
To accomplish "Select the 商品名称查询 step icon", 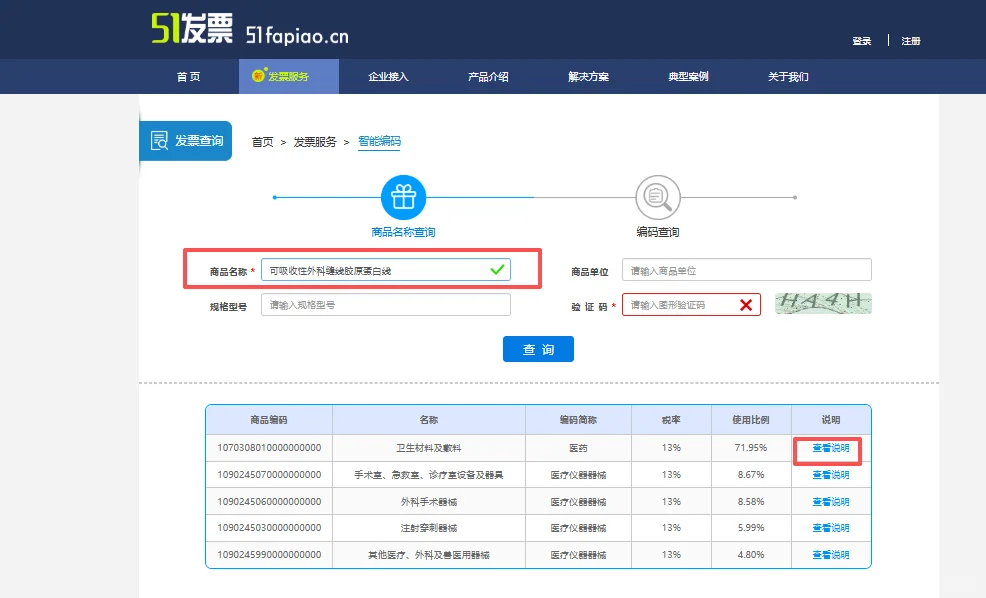I will point(404,197).
